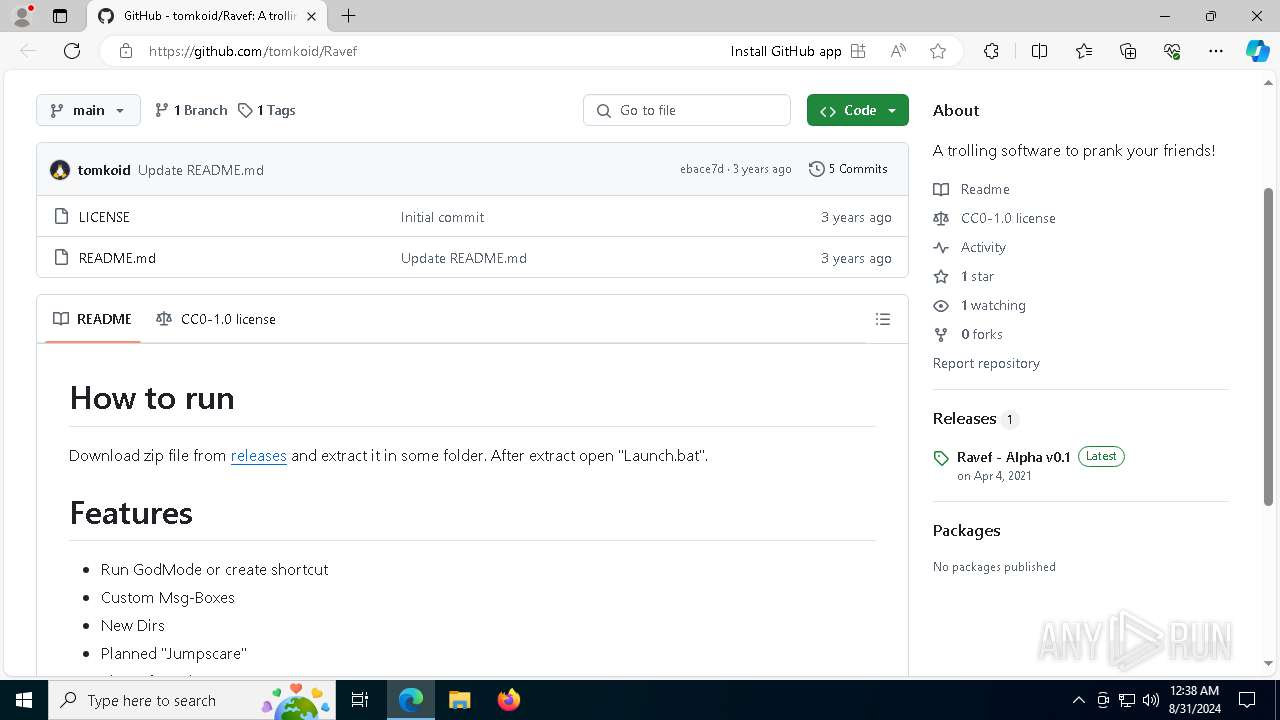
Task: Click the address bar URL
Action: coord(253,51)
